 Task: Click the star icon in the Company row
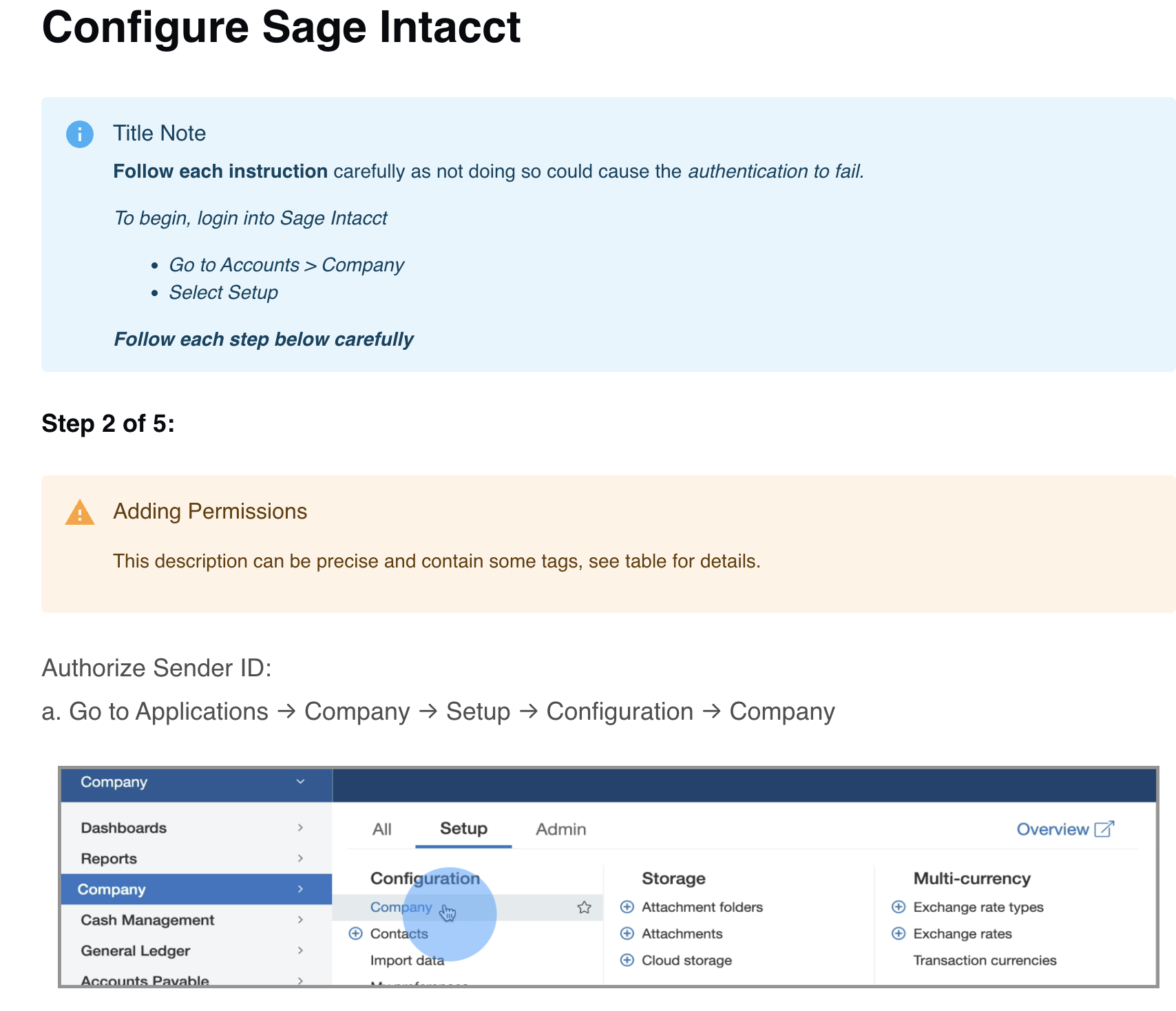tap(585, 907)
